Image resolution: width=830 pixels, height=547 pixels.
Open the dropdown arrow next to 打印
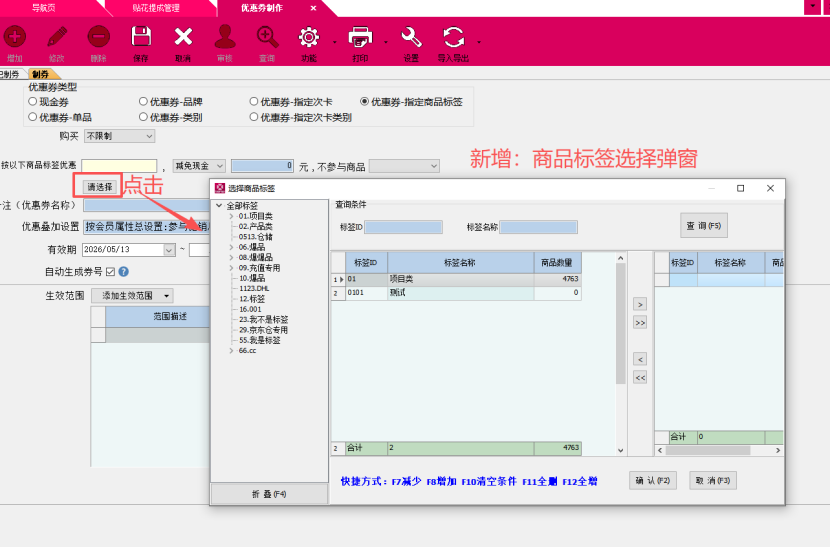(385, 42)
